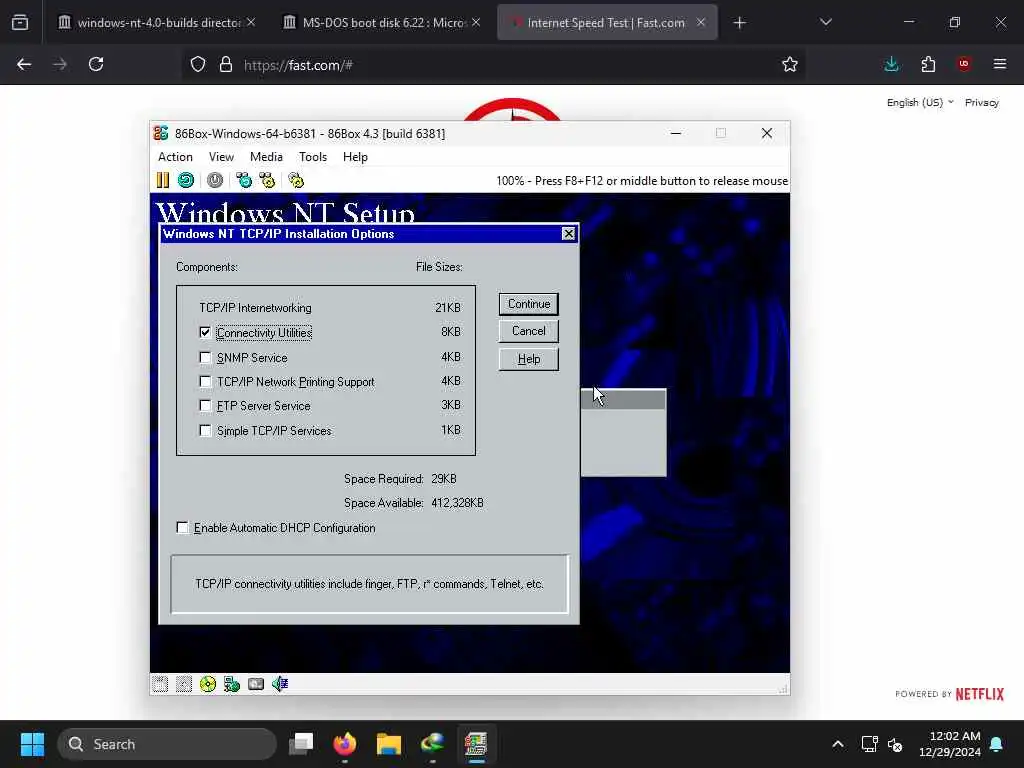Click the green hard reset icon
The image size is (1024, 768).
(186, 180)
